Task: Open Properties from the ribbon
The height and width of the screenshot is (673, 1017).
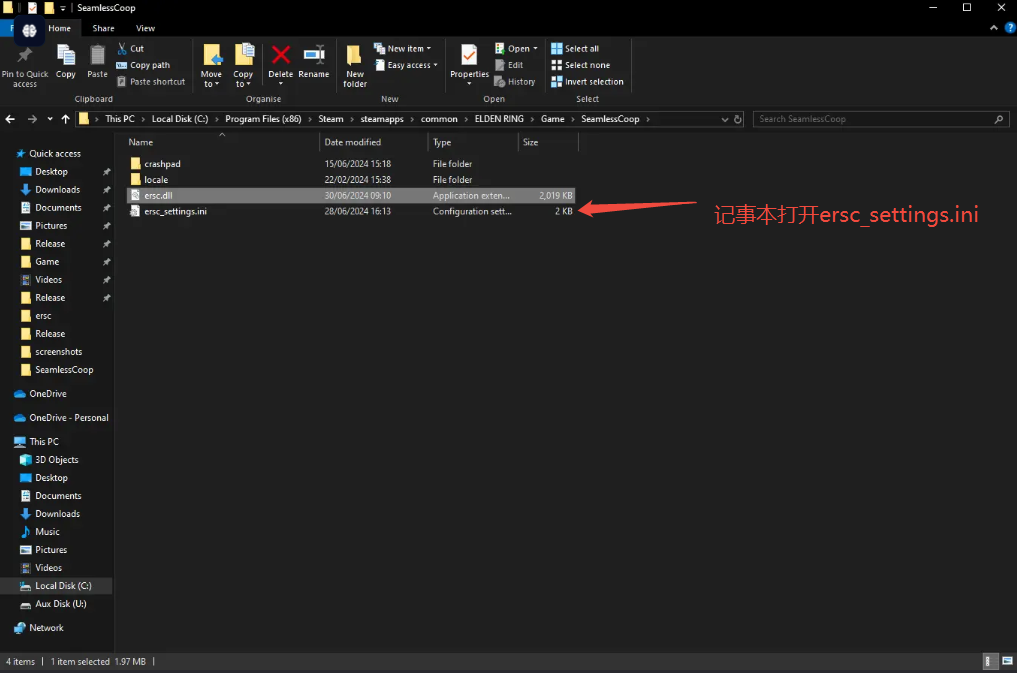Action: tap(469, 62)
